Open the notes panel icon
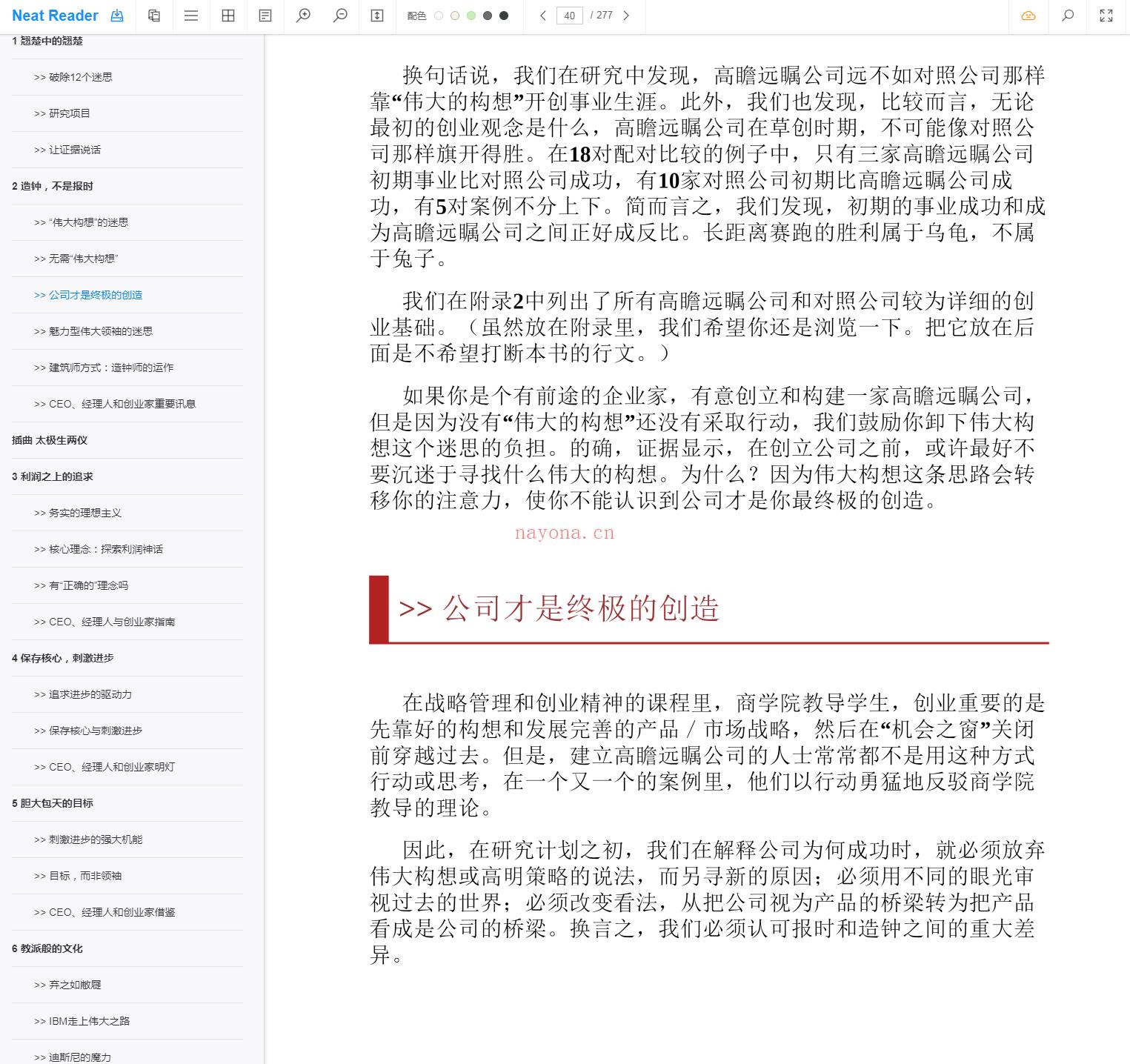The height and width of the screenshot is (1064, 1130). (x=265, y=16)
